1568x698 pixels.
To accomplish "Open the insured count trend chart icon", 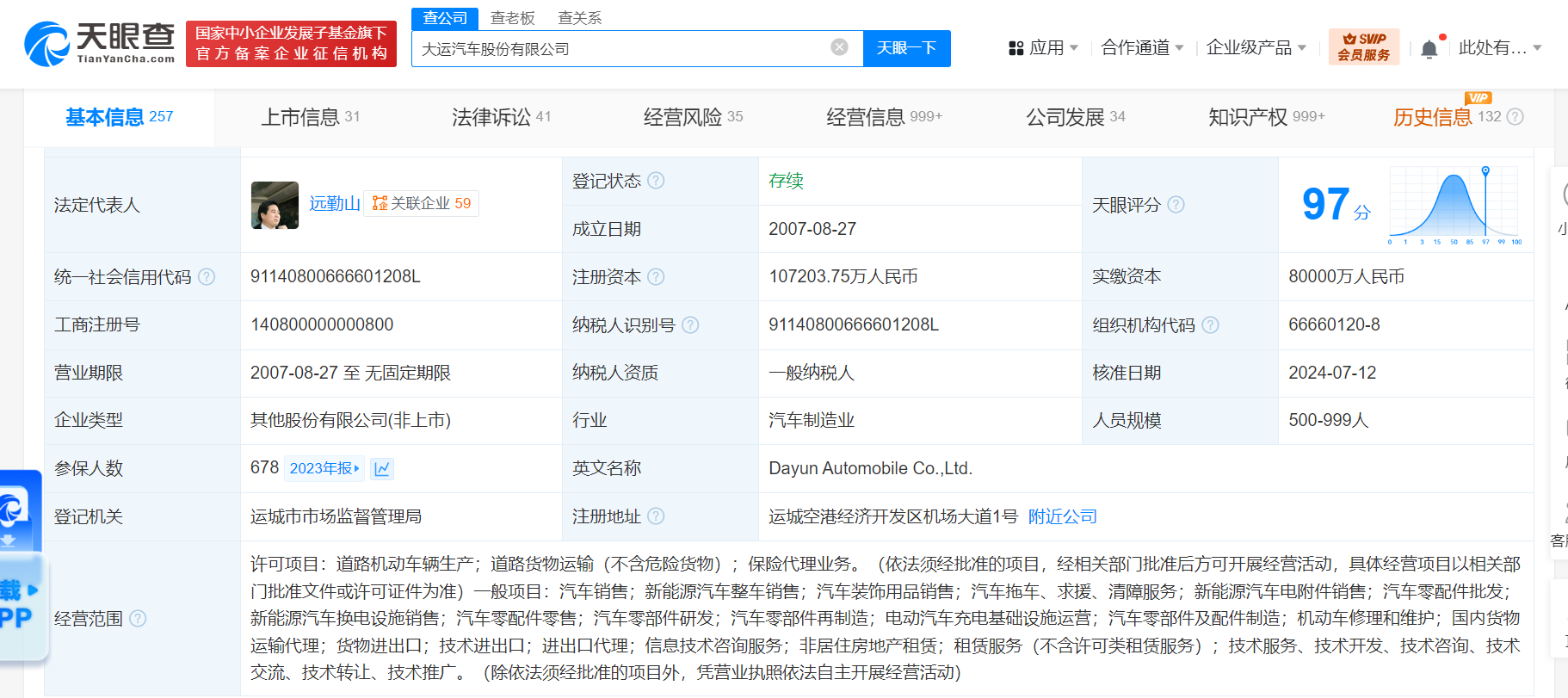I will 382,468.
